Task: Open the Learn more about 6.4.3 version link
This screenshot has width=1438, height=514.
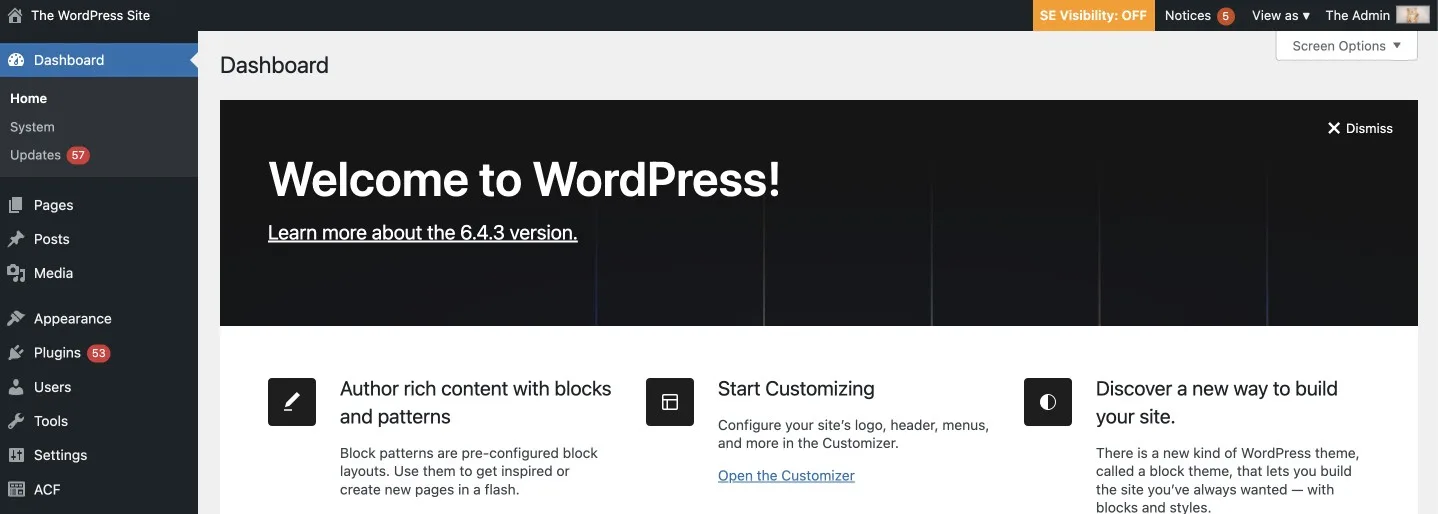Action: tap(423, 233)
